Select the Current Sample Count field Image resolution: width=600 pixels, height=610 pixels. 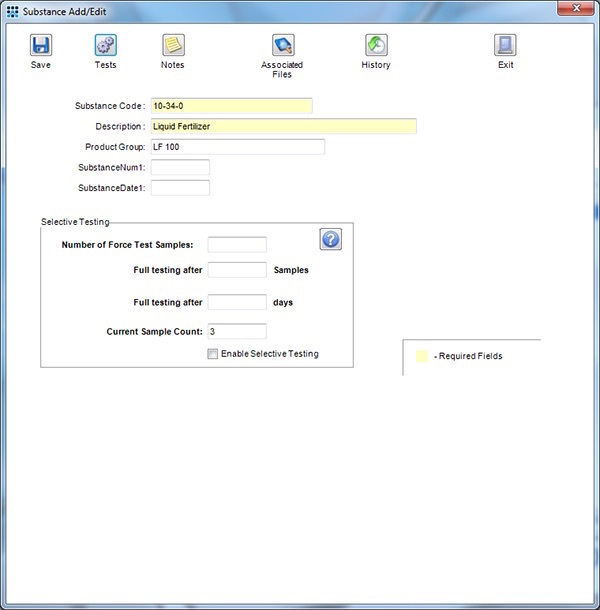[x=237, y=331]
